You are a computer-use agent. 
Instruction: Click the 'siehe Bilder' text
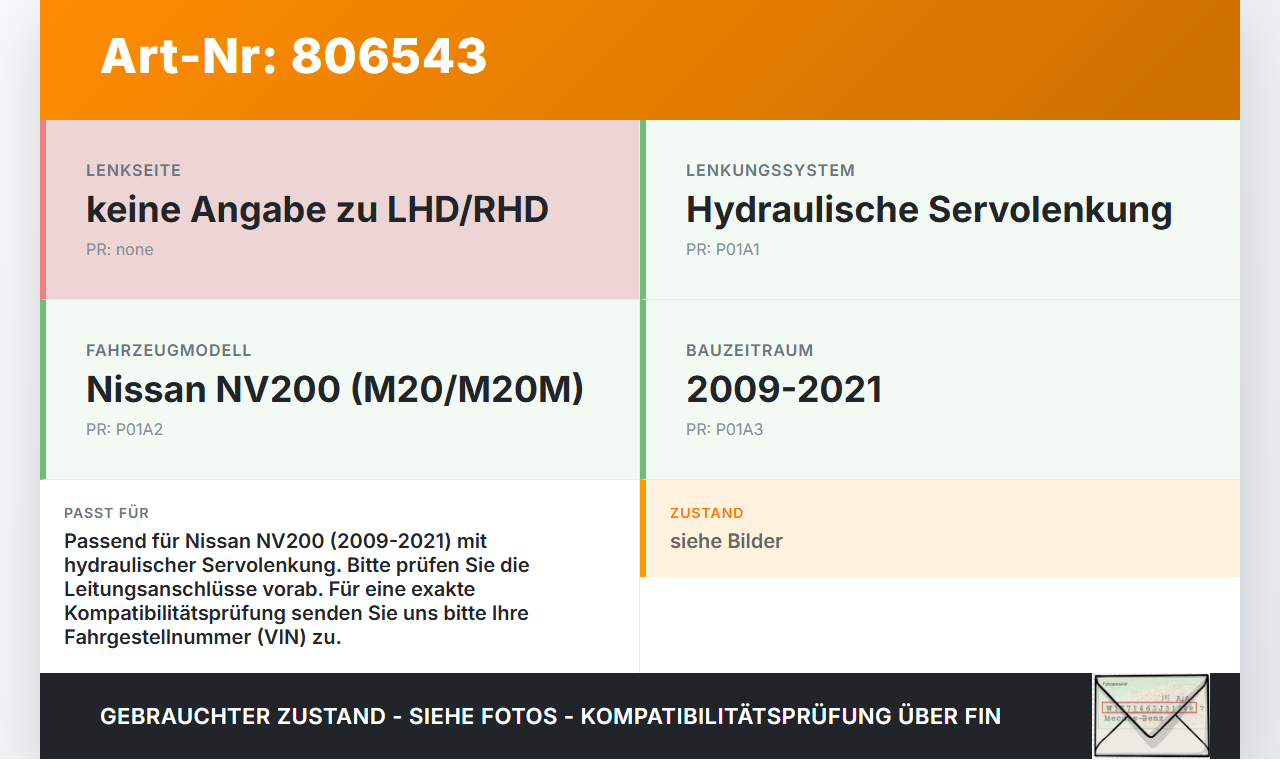726,541
